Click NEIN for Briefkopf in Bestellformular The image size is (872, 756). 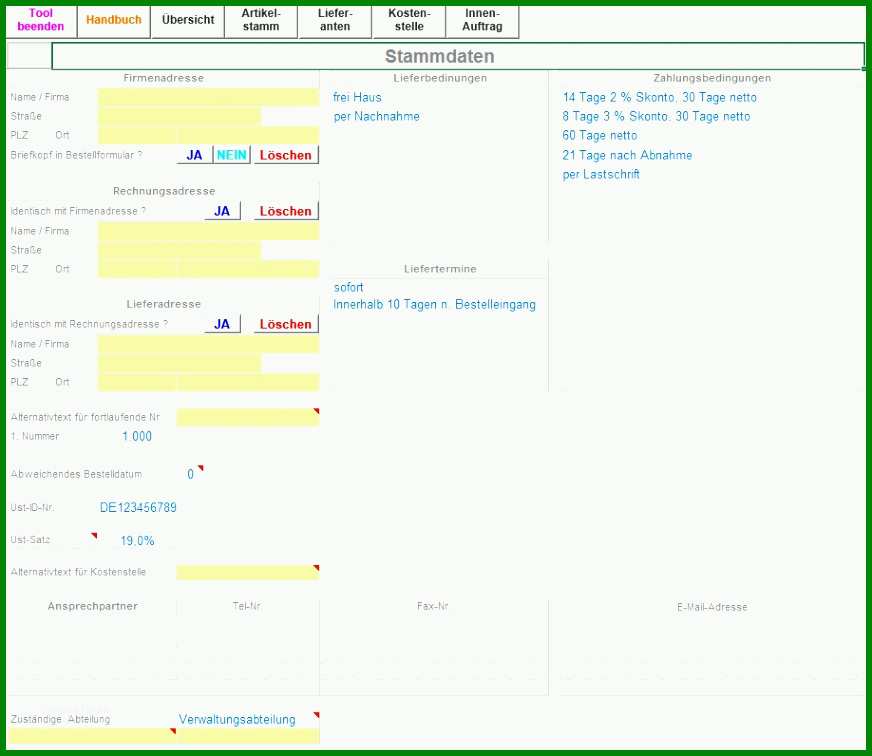click(231, 155)
